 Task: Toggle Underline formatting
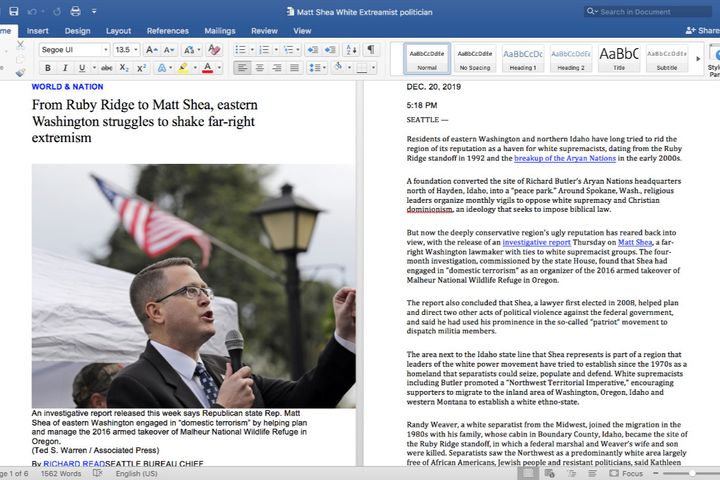[82, 68]
